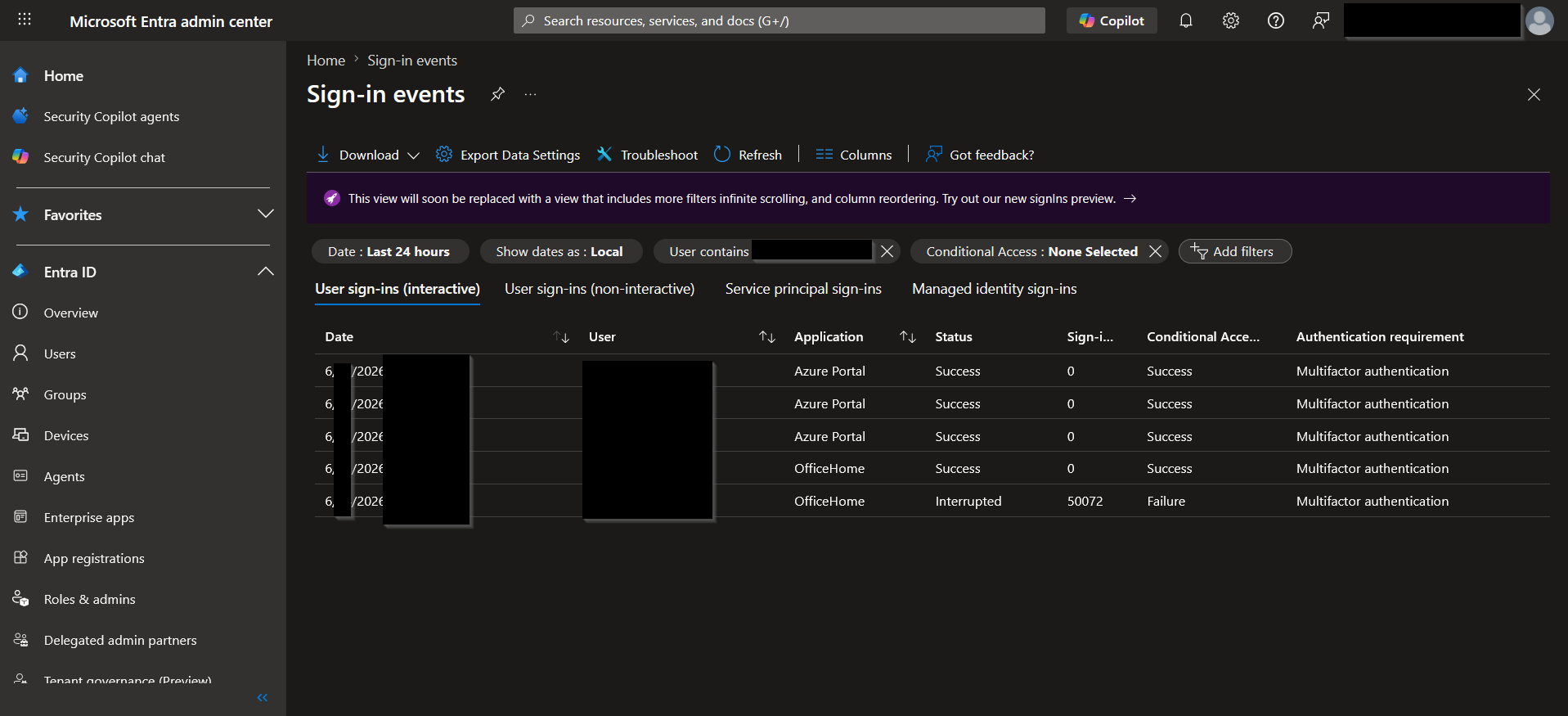
Task: Change the Date: Last 24 hours filter
Action: [x=390, y=251]
